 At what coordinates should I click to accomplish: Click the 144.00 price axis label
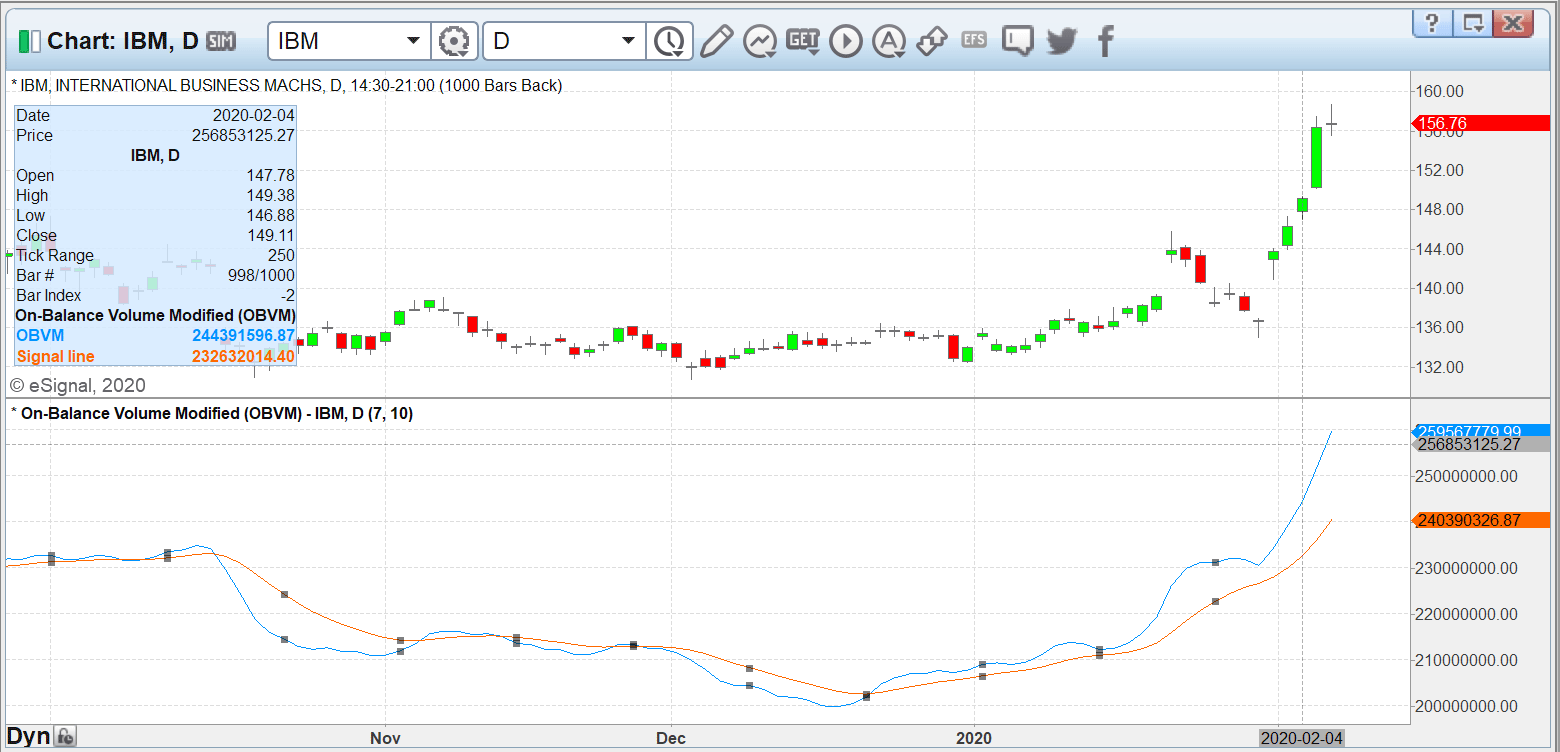click(x=1440, y=249)
